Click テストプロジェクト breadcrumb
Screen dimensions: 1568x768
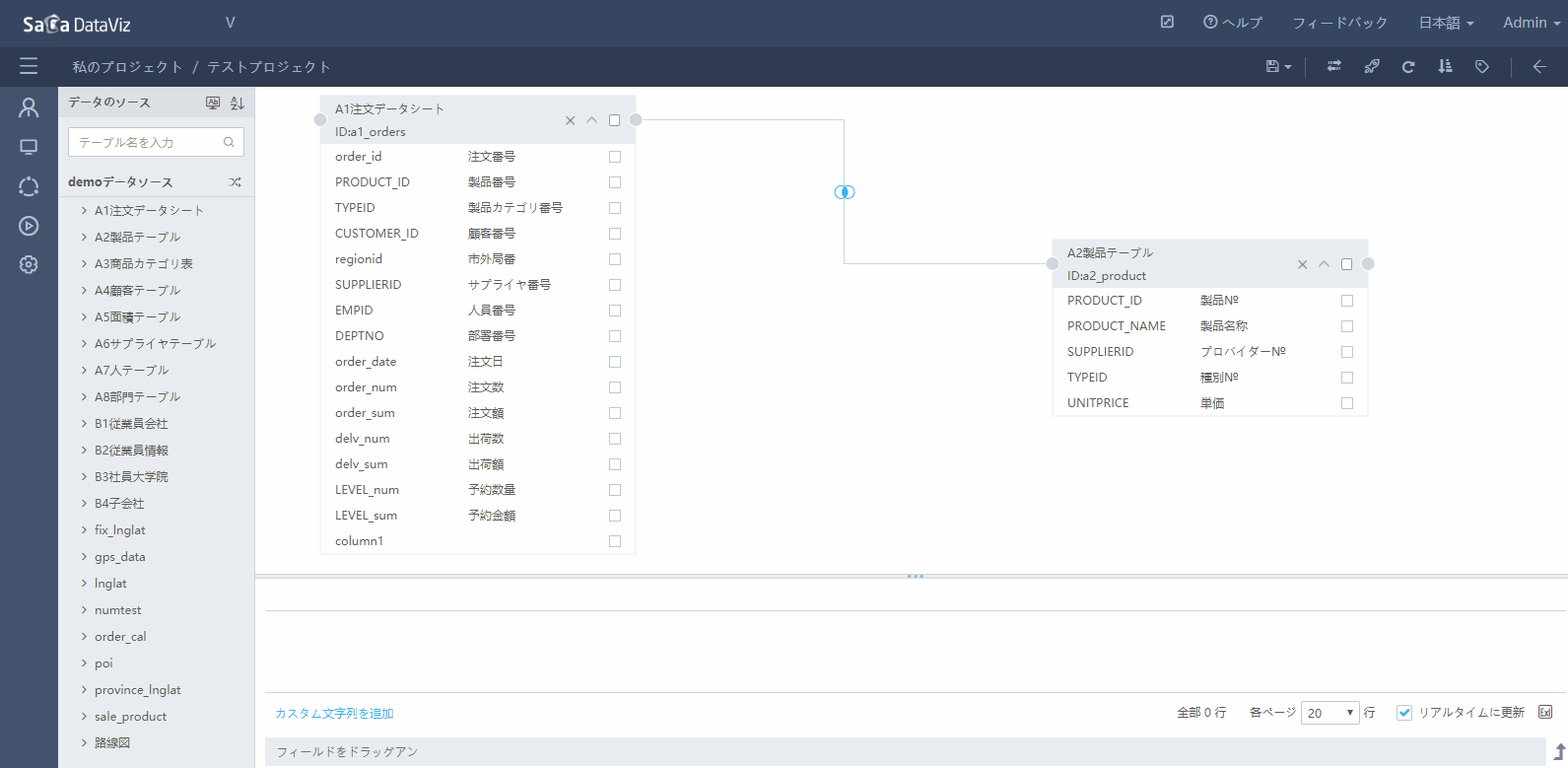269,67
